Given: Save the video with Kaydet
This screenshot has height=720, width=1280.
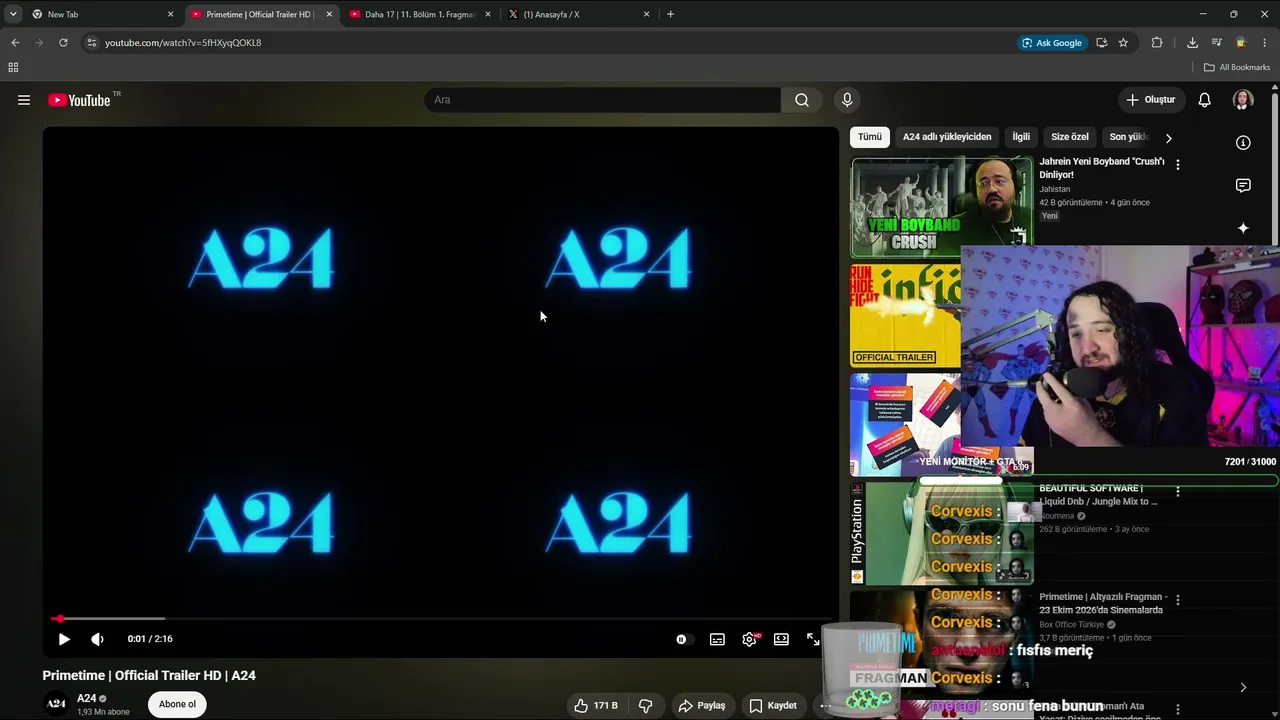Looking at the screenshot, I should (773, 705).
